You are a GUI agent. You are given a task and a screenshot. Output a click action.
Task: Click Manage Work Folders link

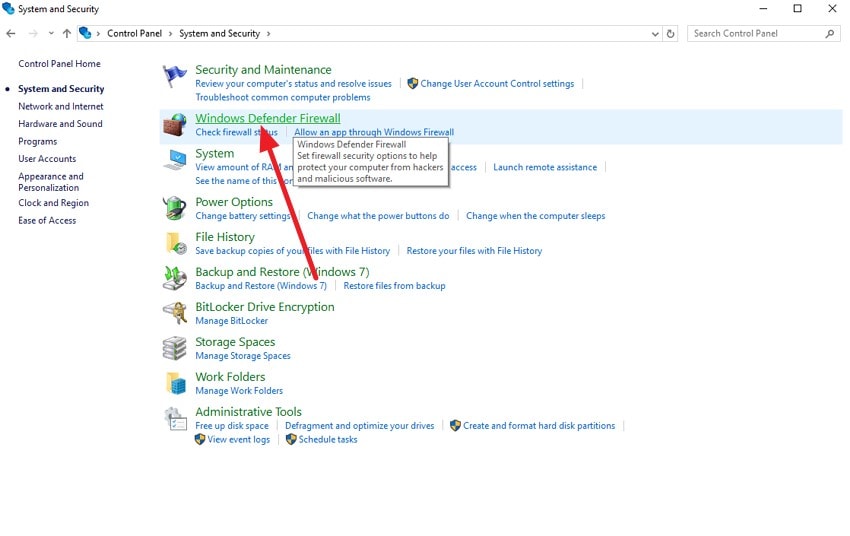coord(239,391)
